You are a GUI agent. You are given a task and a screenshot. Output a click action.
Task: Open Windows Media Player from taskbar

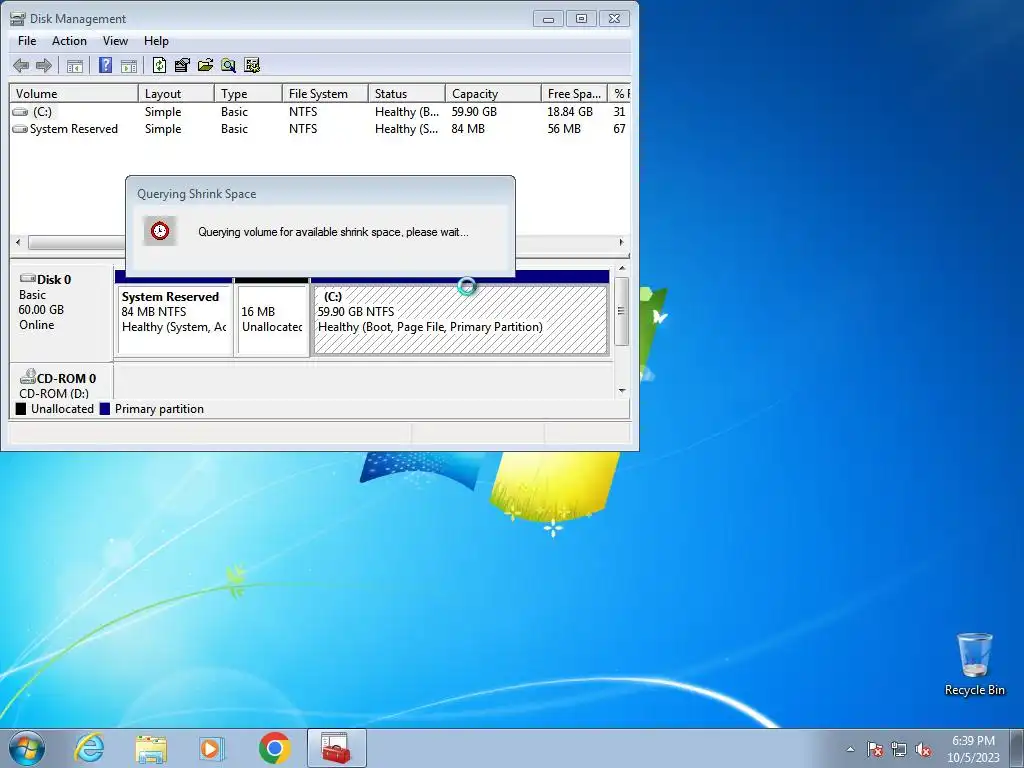[x=212, y=748]
